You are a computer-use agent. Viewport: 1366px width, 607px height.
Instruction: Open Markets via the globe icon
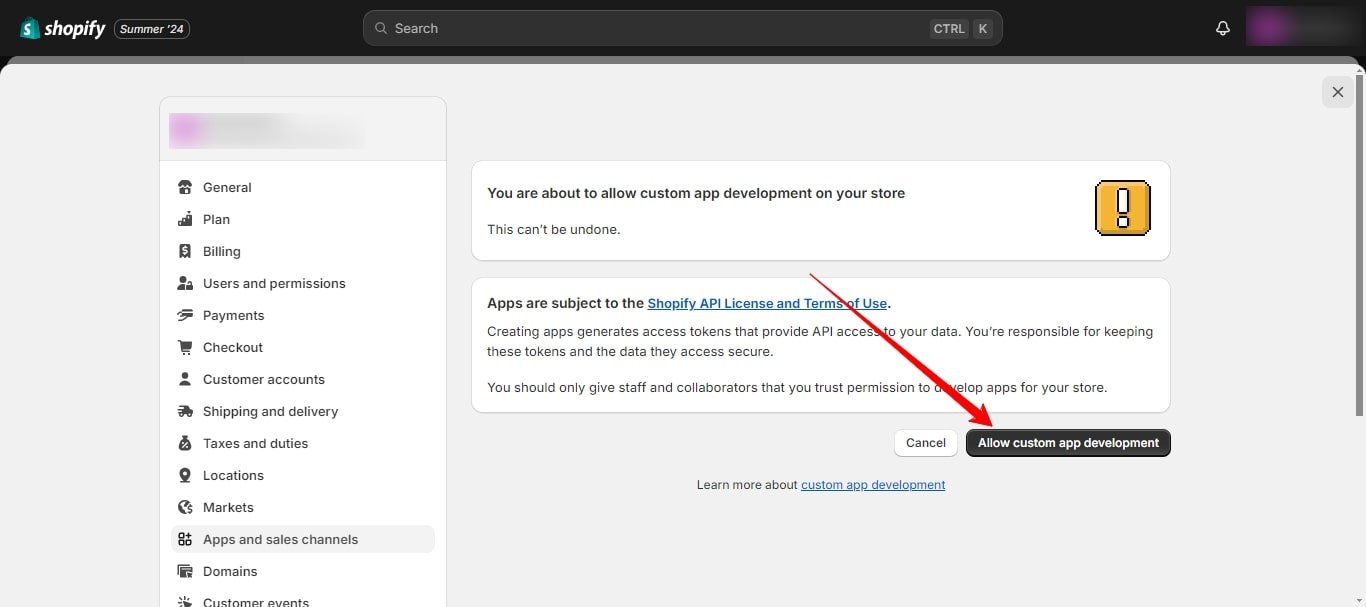pyautogui.click(x=185, y=507)
